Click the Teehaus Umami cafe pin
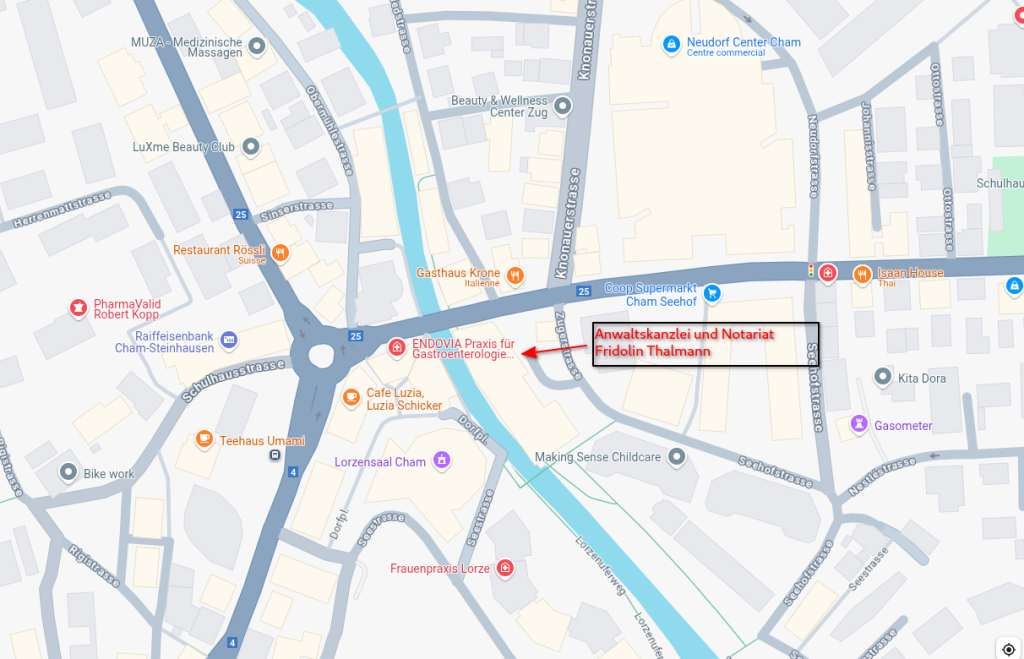Screen dimensions: 1024x659 [204, 439]
